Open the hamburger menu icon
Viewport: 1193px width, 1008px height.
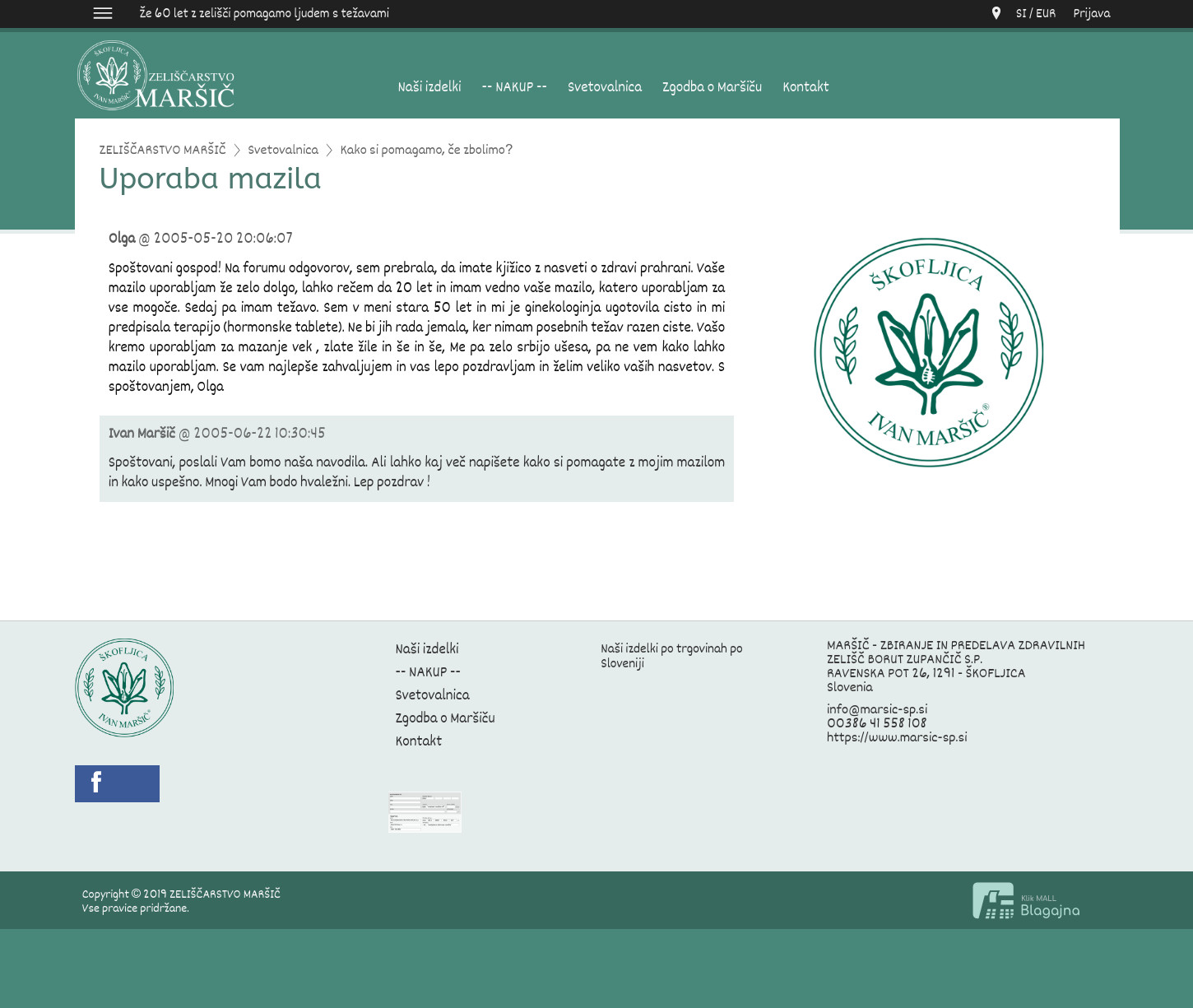(103, 13)
